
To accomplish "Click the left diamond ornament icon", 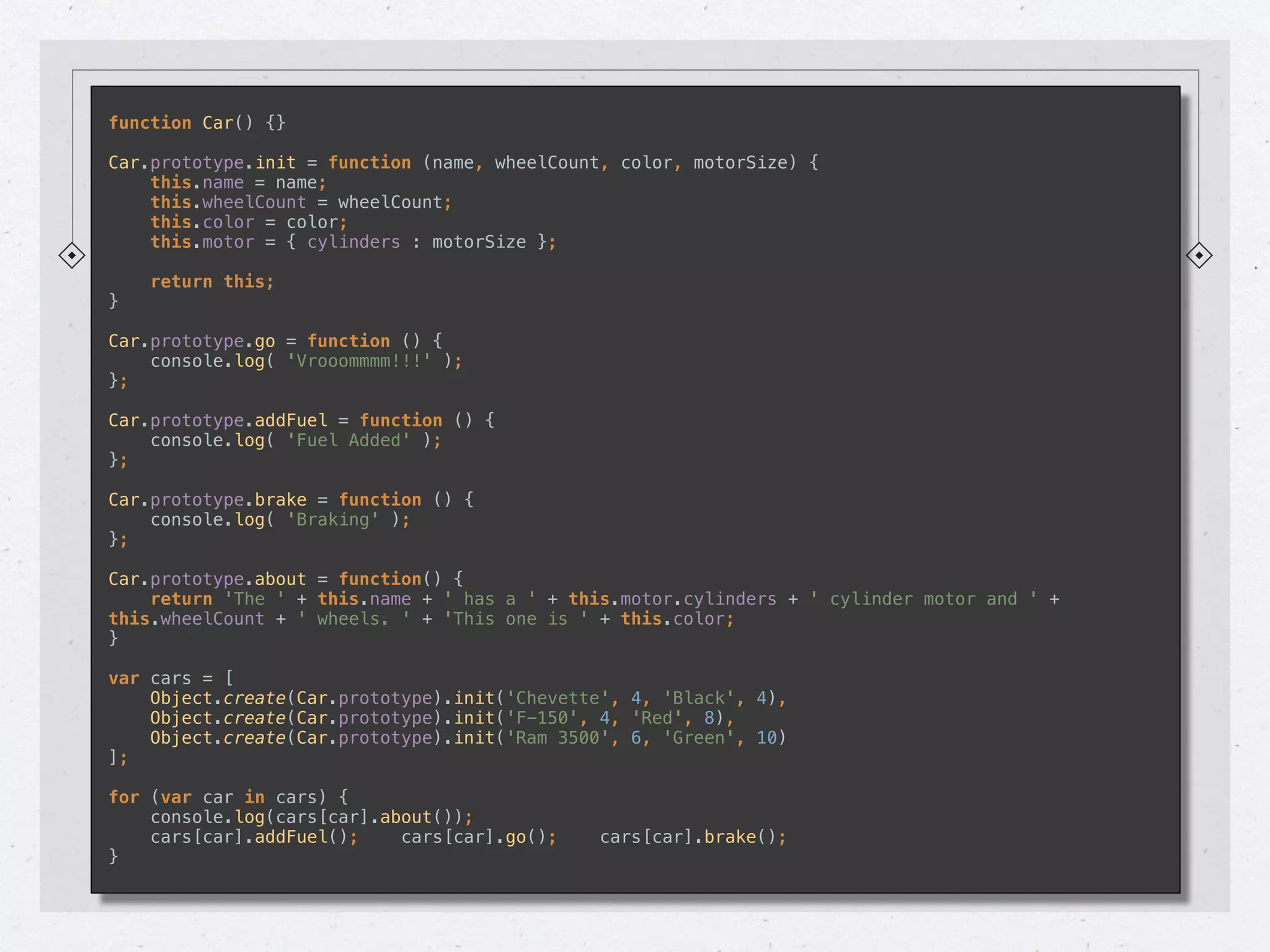I will click(x=72, y=255).
